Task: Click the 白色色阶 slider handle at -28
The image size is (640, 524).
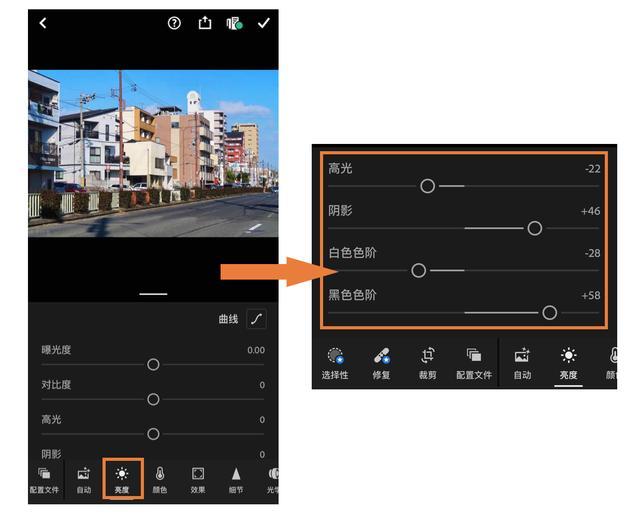Action: click(x=418, y=270)
